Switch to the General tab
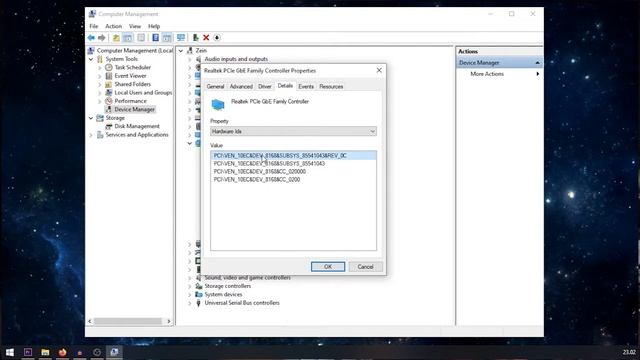This screenshot has height=360, width=640. coord(215,87)
